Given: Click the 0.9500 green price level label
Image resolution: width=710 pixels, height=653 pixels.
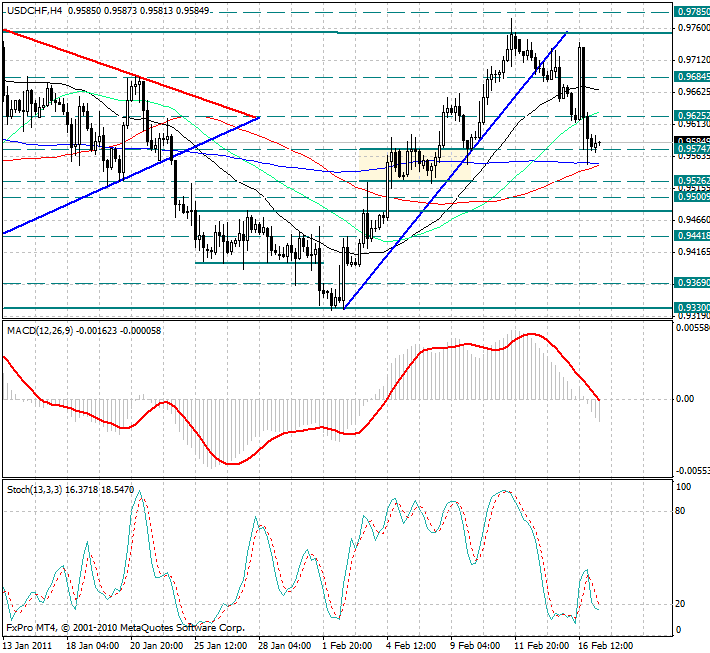Looking at the screenshot, I should 692,196.
